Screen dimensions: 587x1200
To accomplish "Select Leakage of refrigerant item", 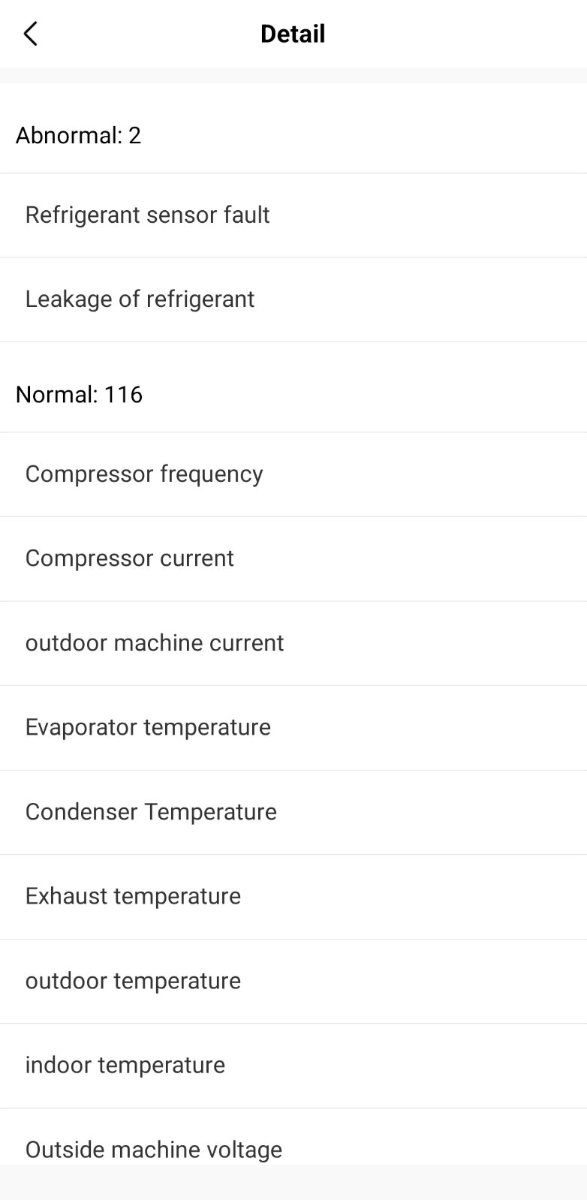I will coord(293,300).
